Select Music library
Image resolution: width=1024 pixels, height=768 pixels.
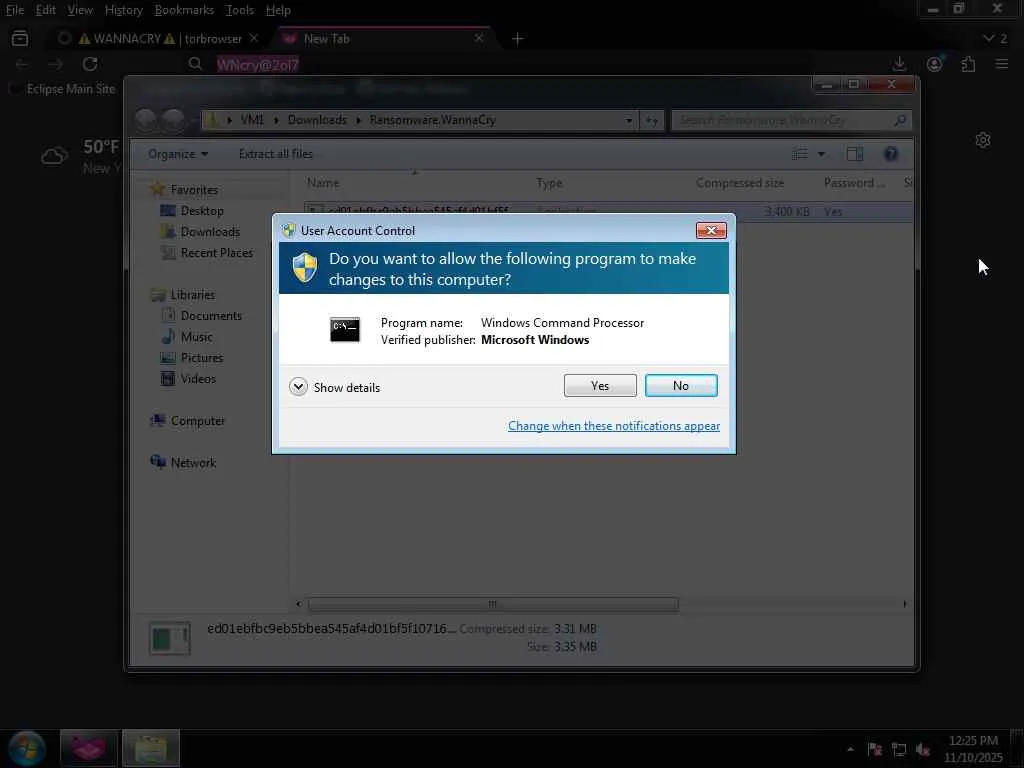pyautogui.click(x=196, y=336)
